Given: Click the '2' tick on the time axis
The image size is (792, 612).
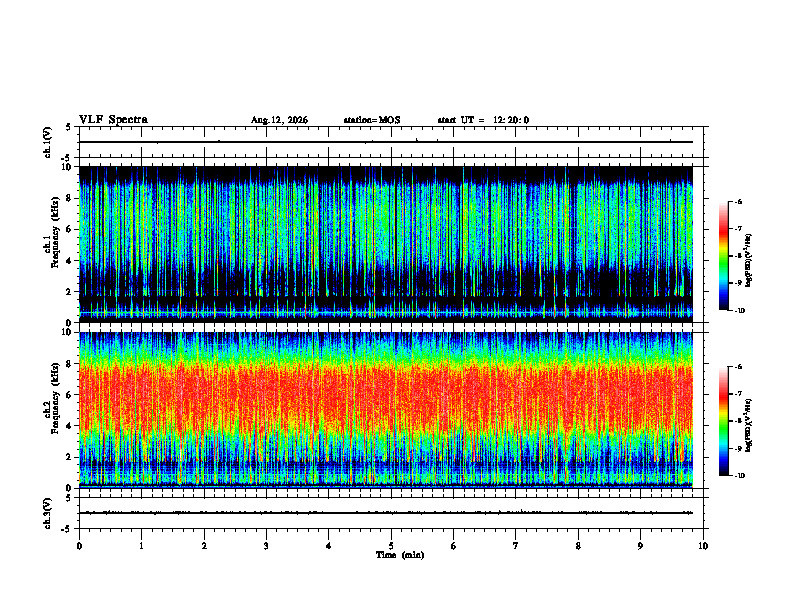Looking at the screenshot, I should coord(204,546).
